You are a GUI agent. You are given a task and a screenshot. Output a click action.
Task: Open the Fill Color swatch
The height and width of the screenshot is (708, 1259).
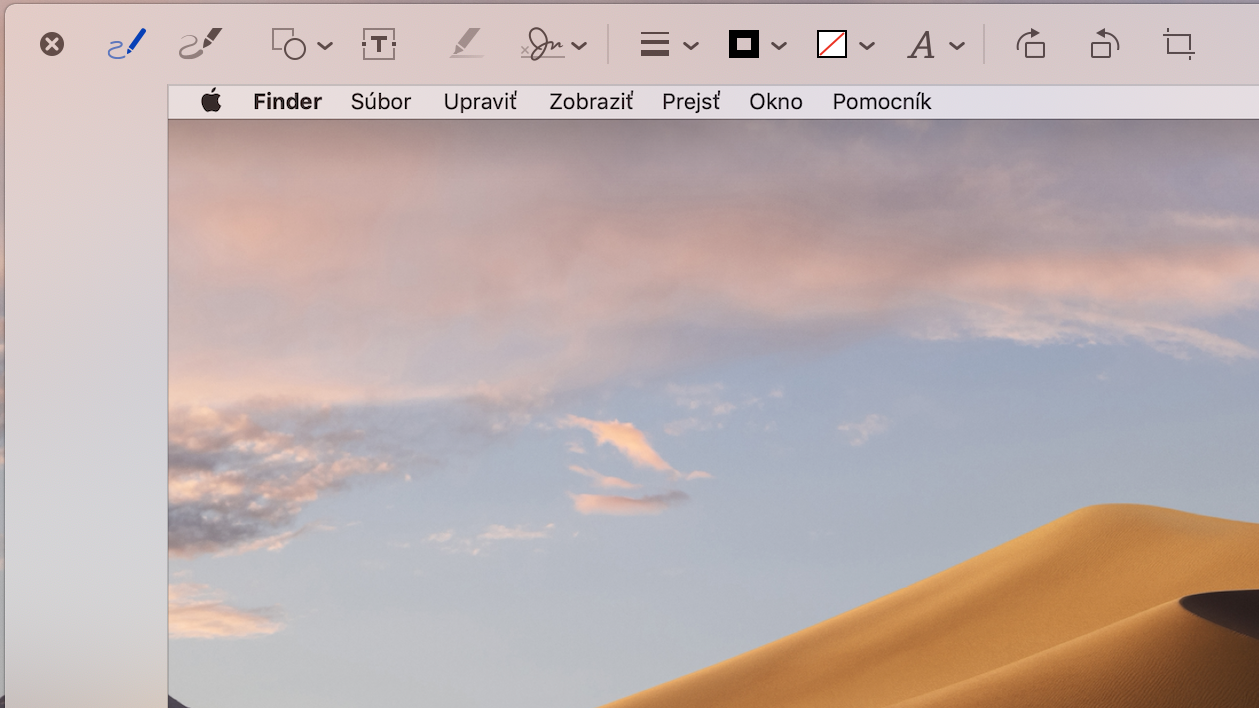(x=832, y=44)
